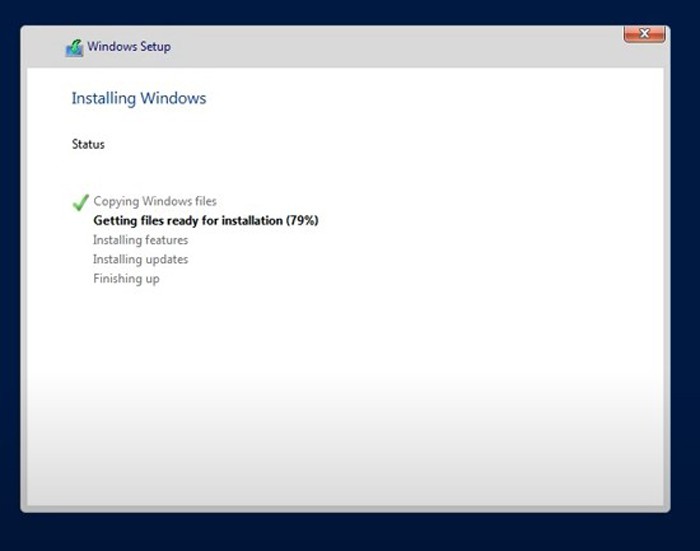Click 'Getting files ready for installation (79%)'
The height and width of the screenshot is (551, 700).
coord(206,221)
